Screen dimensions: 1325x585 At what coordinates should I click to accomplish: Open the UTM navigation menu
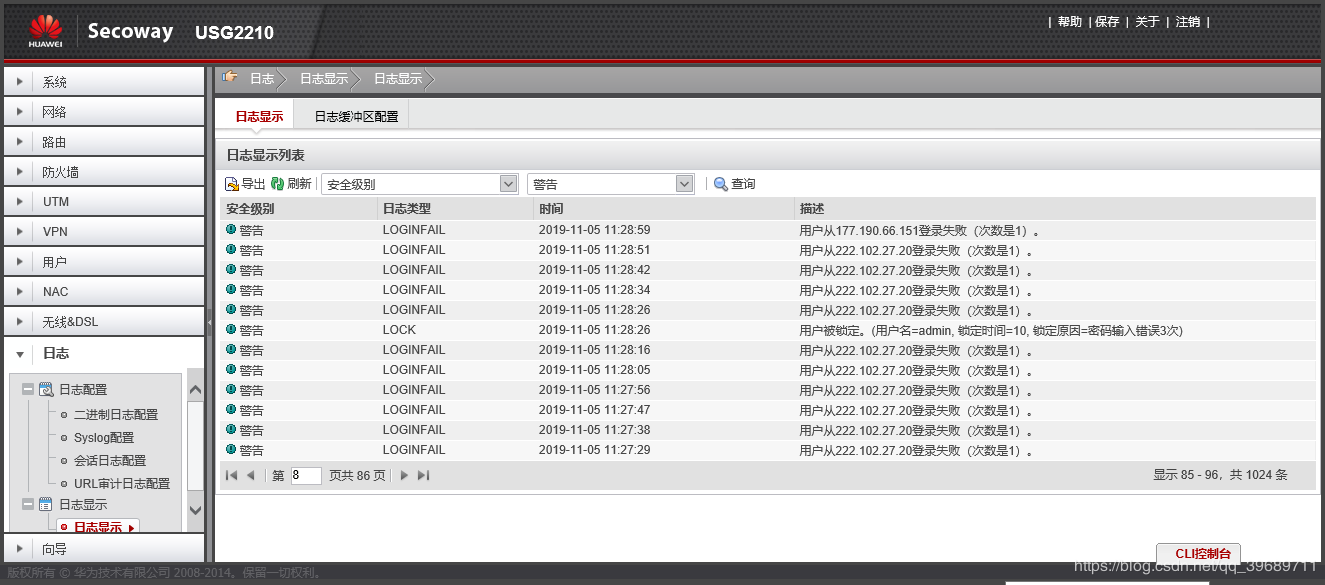104,202
